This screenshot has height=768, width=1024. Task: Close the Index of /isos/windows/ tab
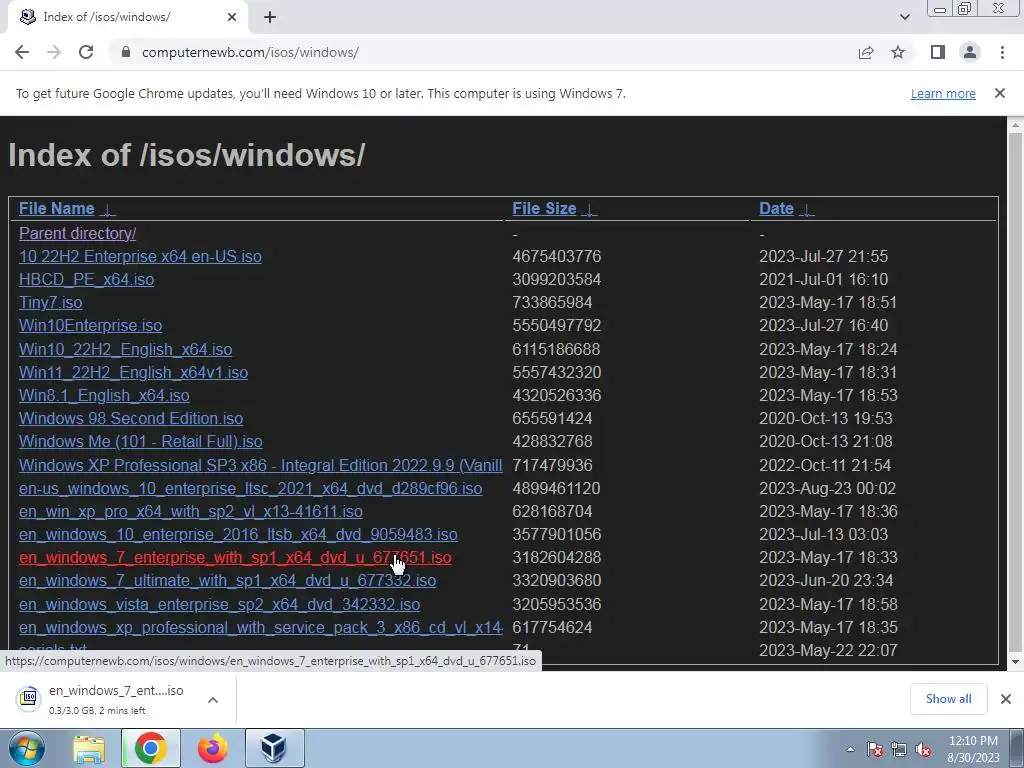(x=232, y=17)
